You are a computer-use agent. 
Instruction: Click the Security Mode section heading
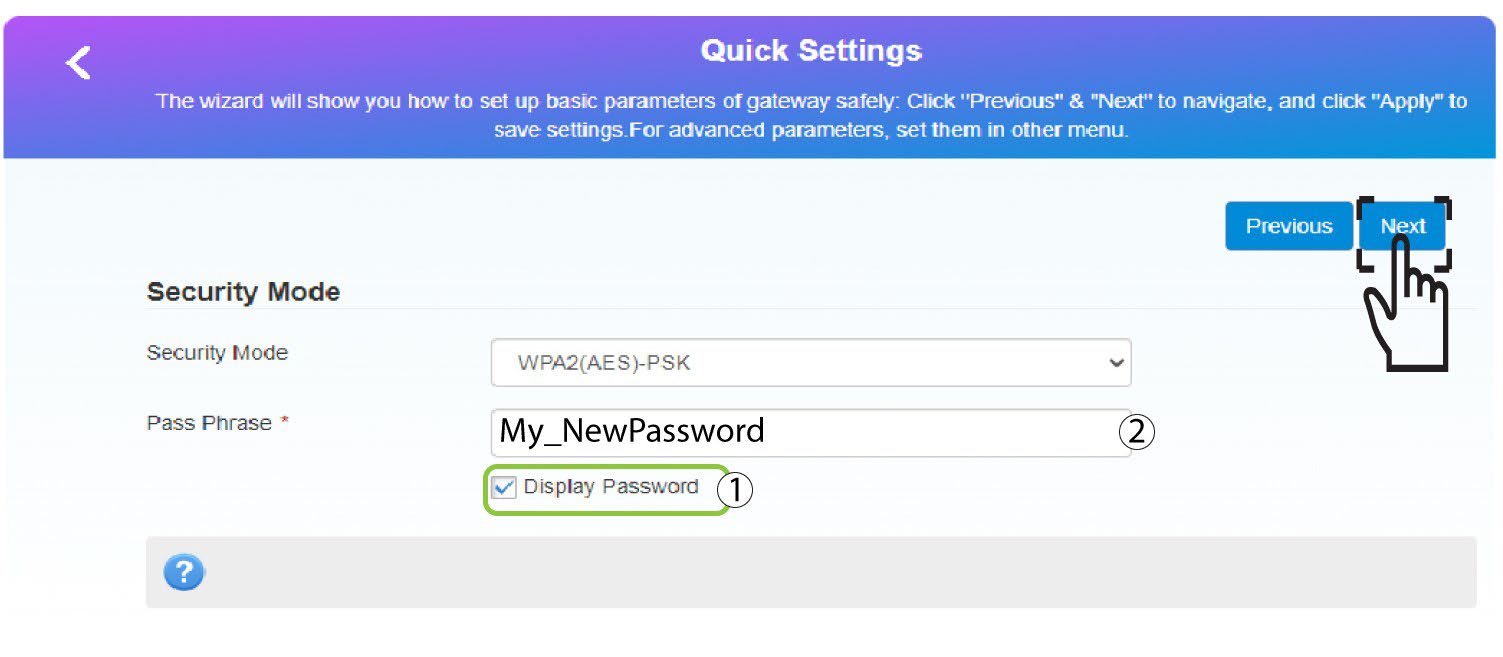[x=243, y=292]
